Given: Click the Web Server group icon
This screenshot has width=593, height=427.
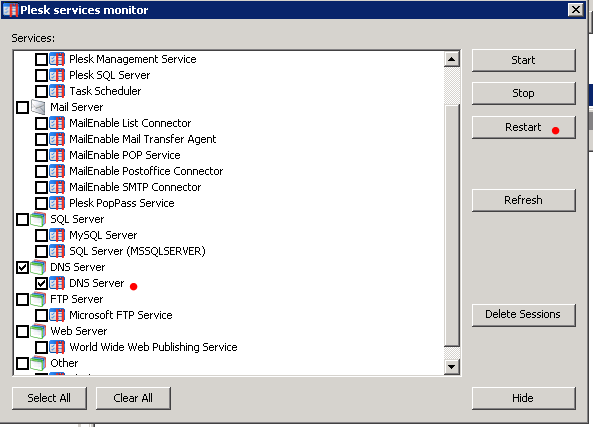Looking at the screenshot, I should 38,331.
